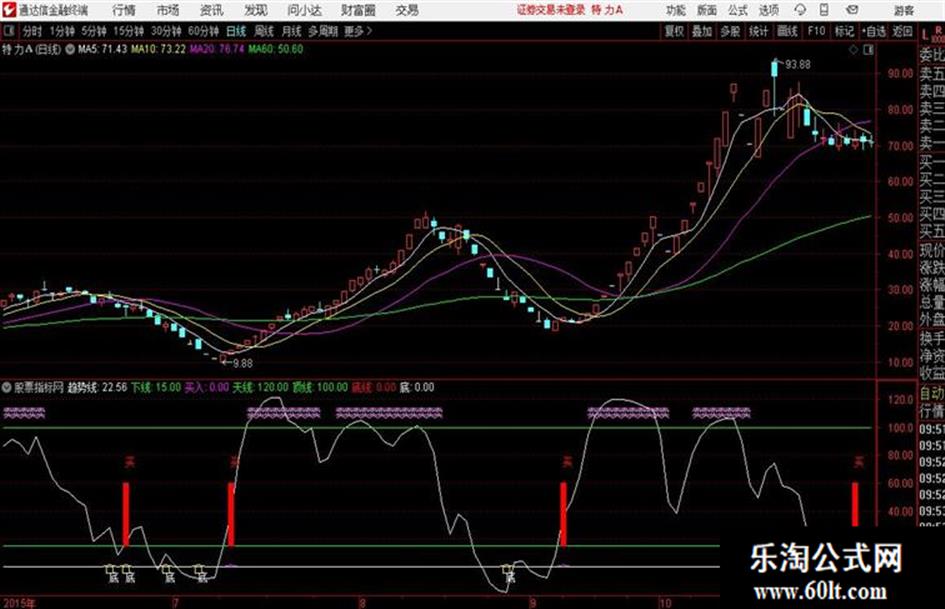Click the 93.88 high price label
This screenshot has height=609, width=945.
point(798,65)
